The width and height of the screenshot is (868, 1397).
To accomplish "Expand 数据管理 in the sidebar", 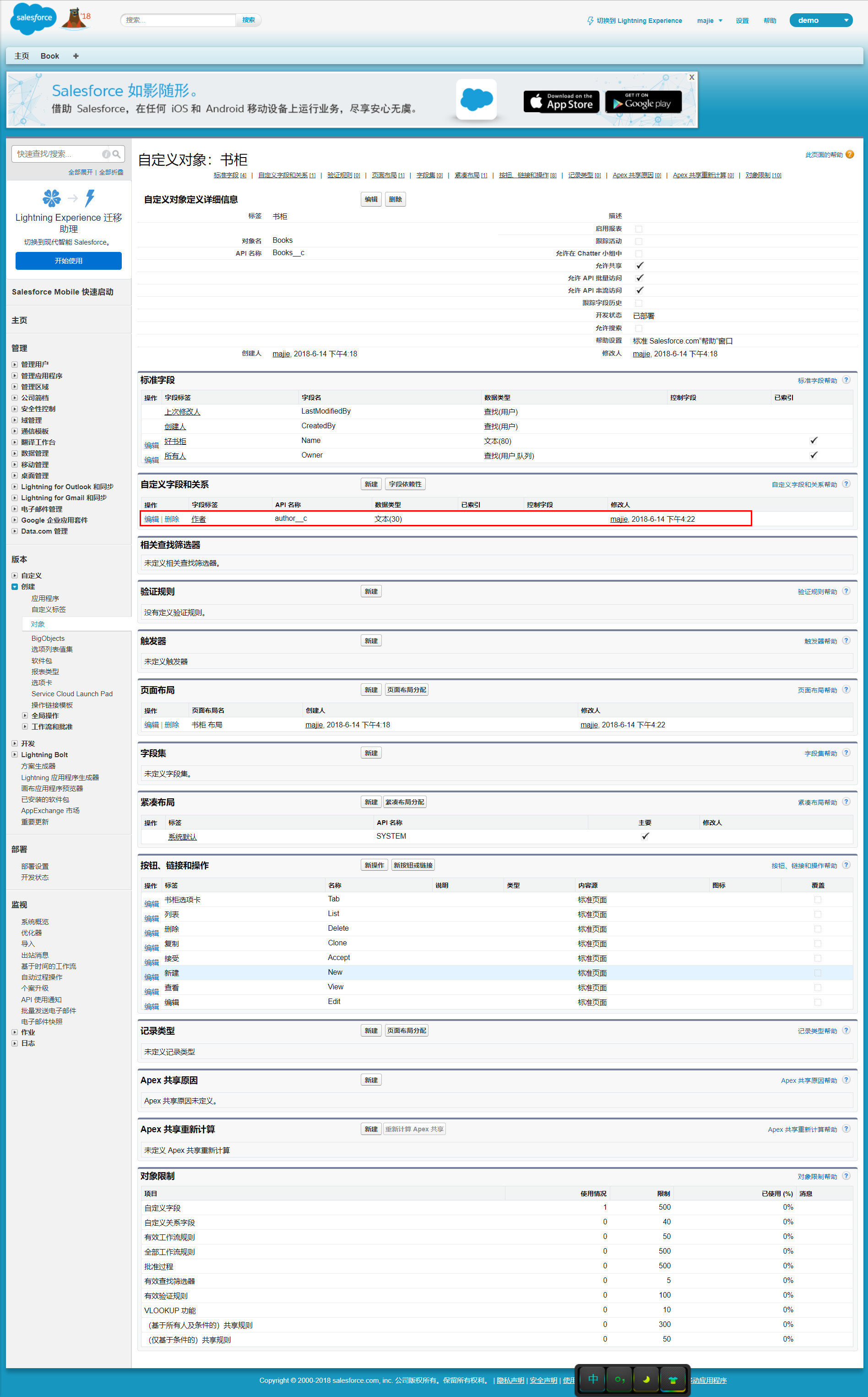I will (15, 453).
